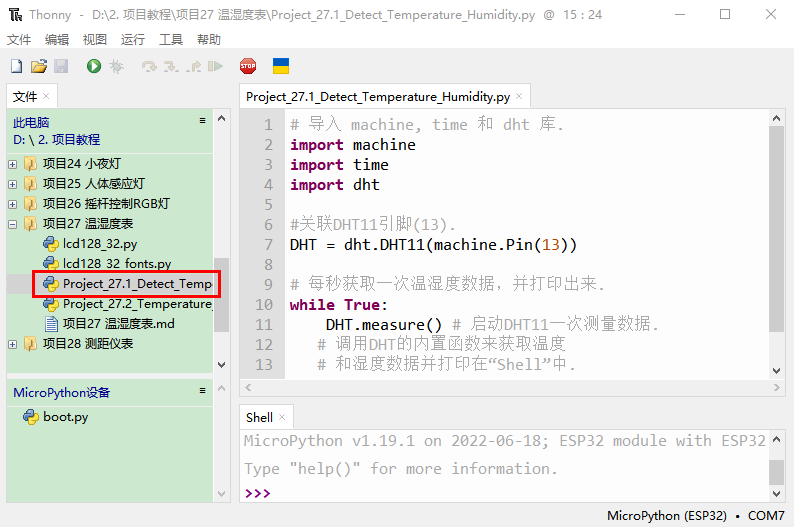Click the New file toolbar icon

(x=16, y=66)
